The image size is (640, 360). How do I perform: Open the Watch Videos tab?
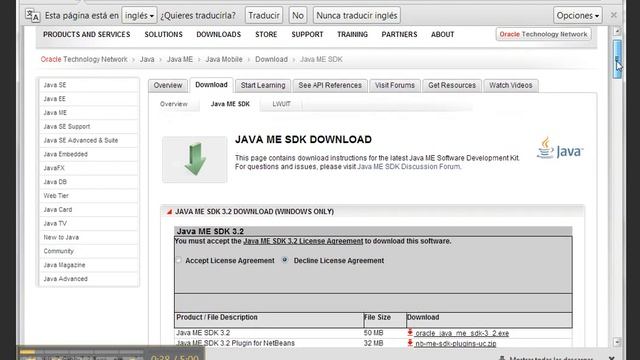tap(511, 85)
